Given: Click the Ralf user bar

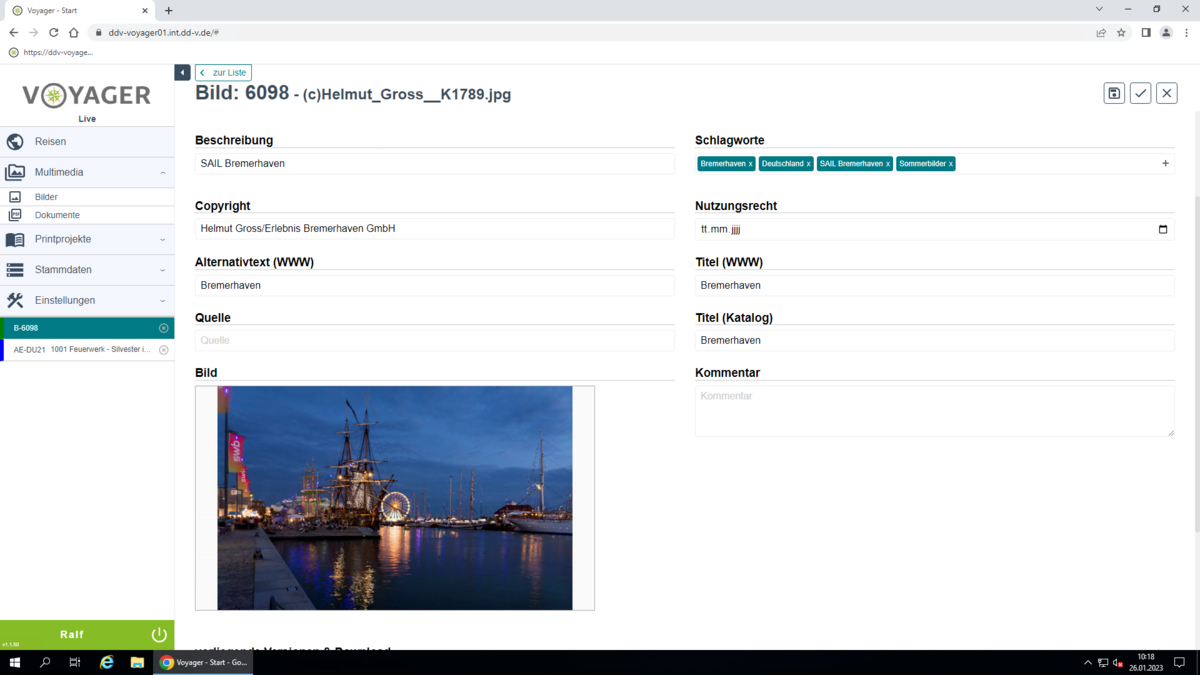Looking at the screenshot, I should (x=87, y=635).
